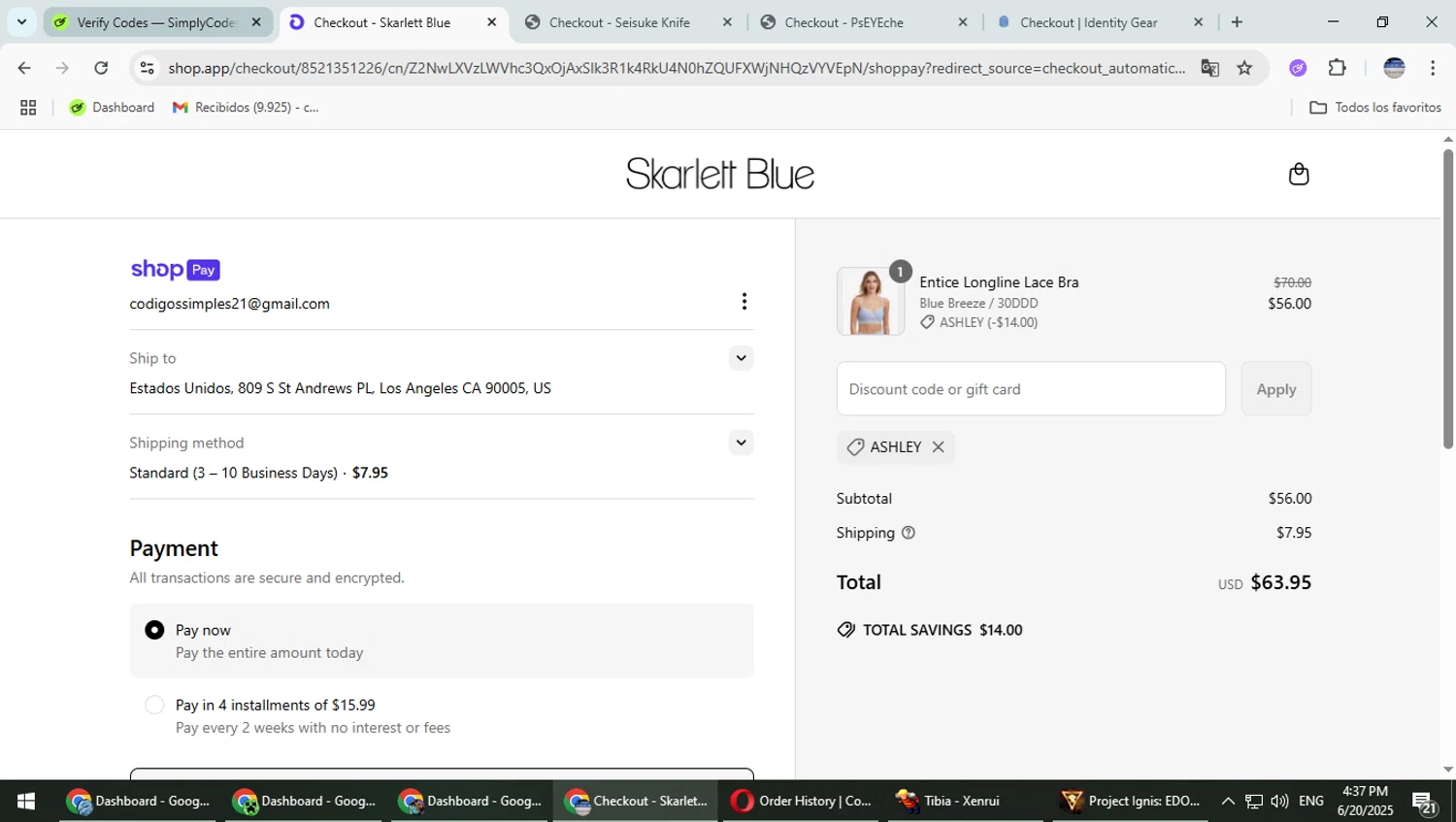Image resolution: width=1456 pixels, height=822 pixels.
Task: Open the Chrome profile avatar
Action: coord(1394,68)
